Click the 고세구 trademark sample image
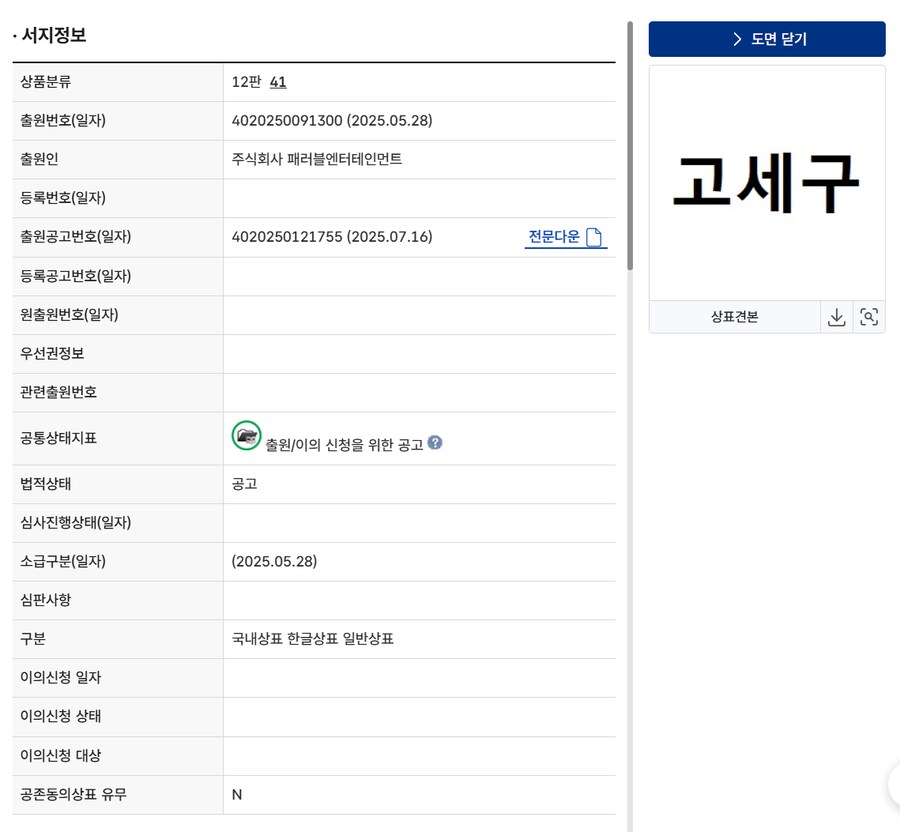The width and height of the screenshot is (900, 832). (767, 182)
